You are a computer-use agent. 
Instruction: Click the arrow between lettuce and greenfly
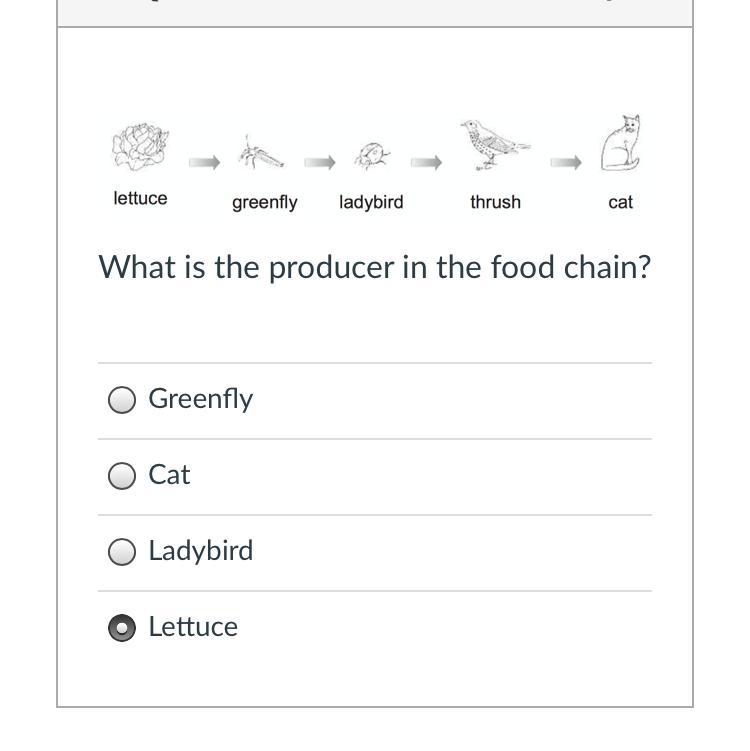pos(204,162)
